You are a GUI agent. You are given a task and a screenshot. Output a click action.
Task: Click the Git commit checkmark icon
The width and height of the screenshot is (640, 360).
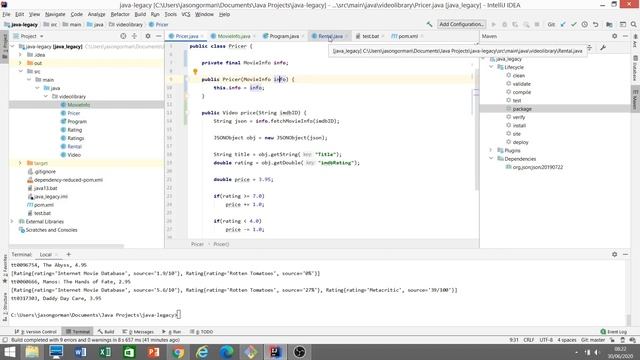click(x=573, y=24)
